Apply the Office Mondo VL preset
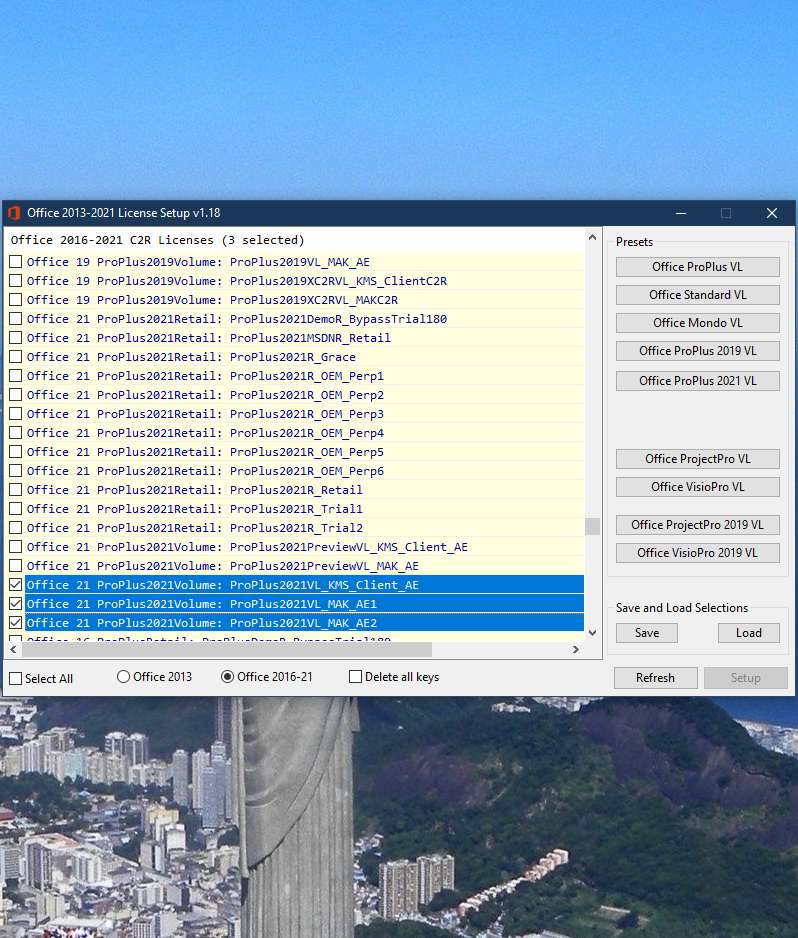This screenshot has height=938, width=798. (x=697, y=323)
